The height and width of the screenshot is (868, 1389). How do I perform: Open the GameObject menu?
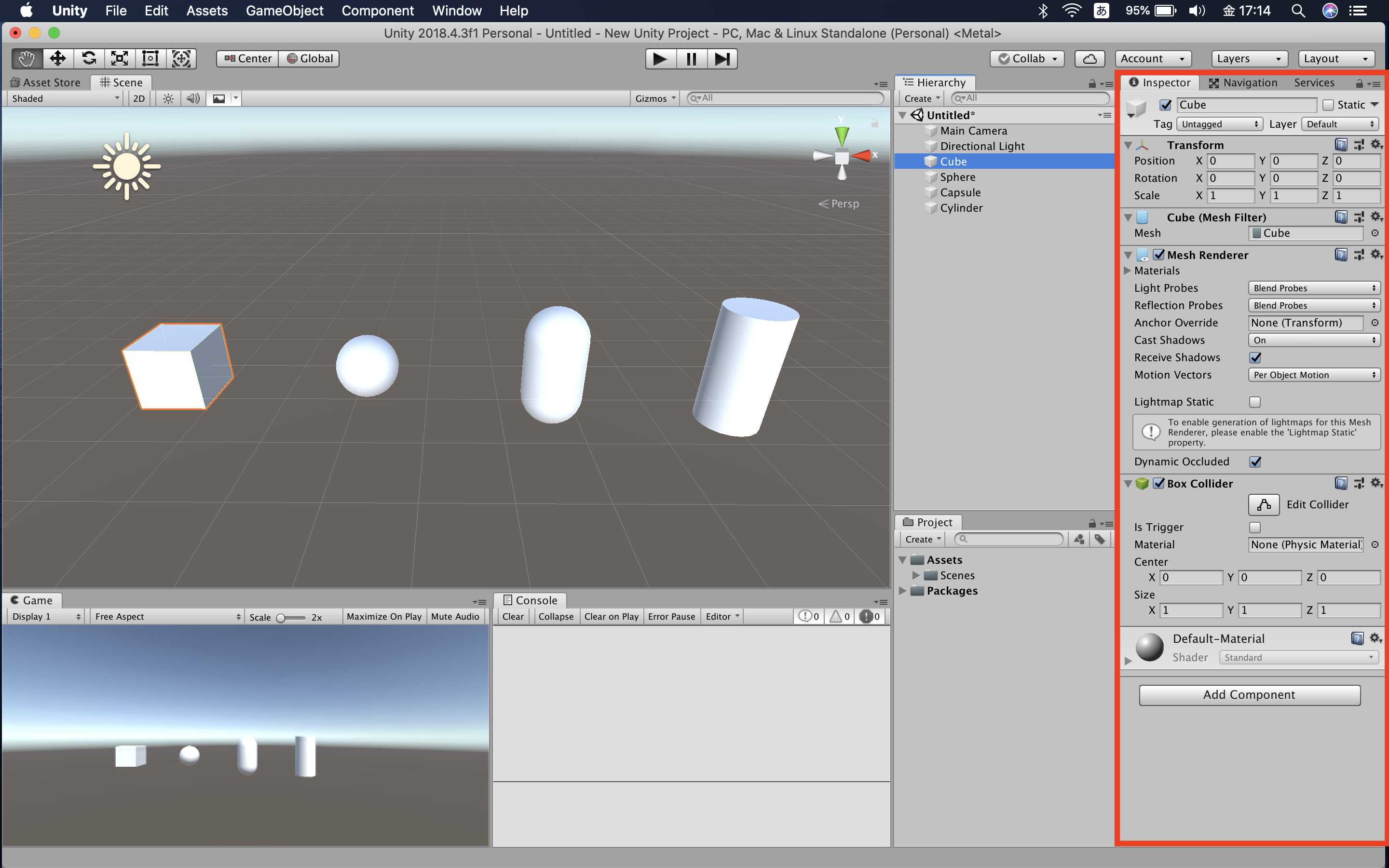click(285, 11)
